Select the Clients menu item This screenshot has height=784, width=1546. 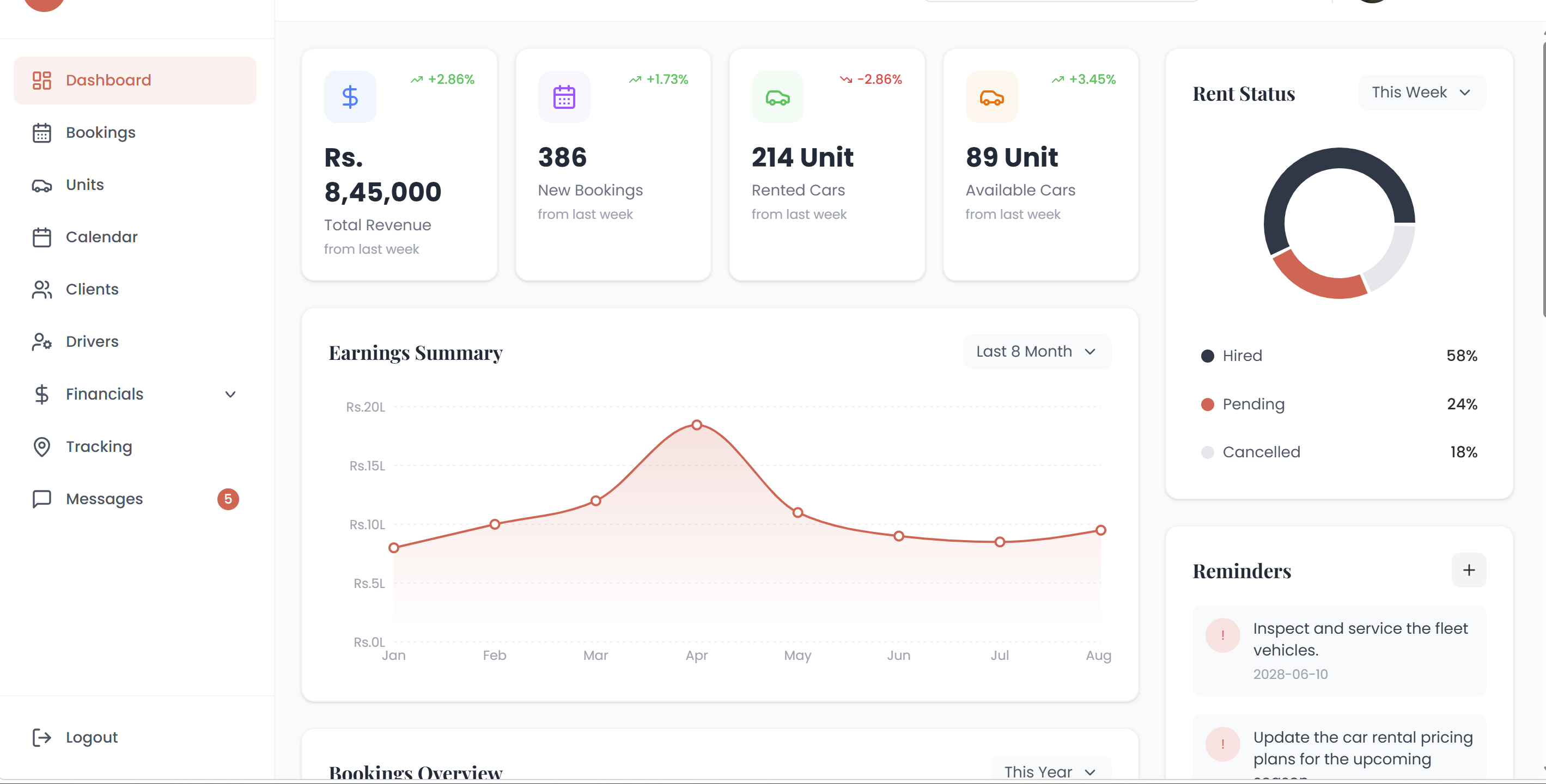(135, 290)
